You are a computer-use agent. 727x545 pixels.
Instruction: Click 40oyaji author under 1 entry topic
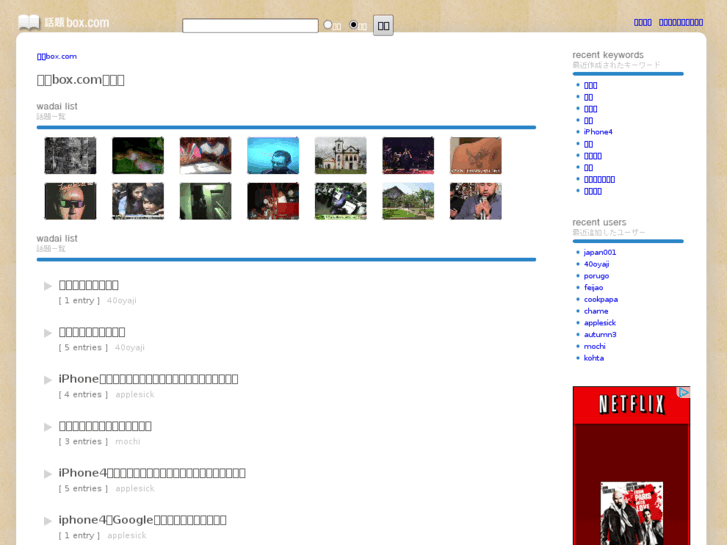pyautogui.click(x=122, y=301)
